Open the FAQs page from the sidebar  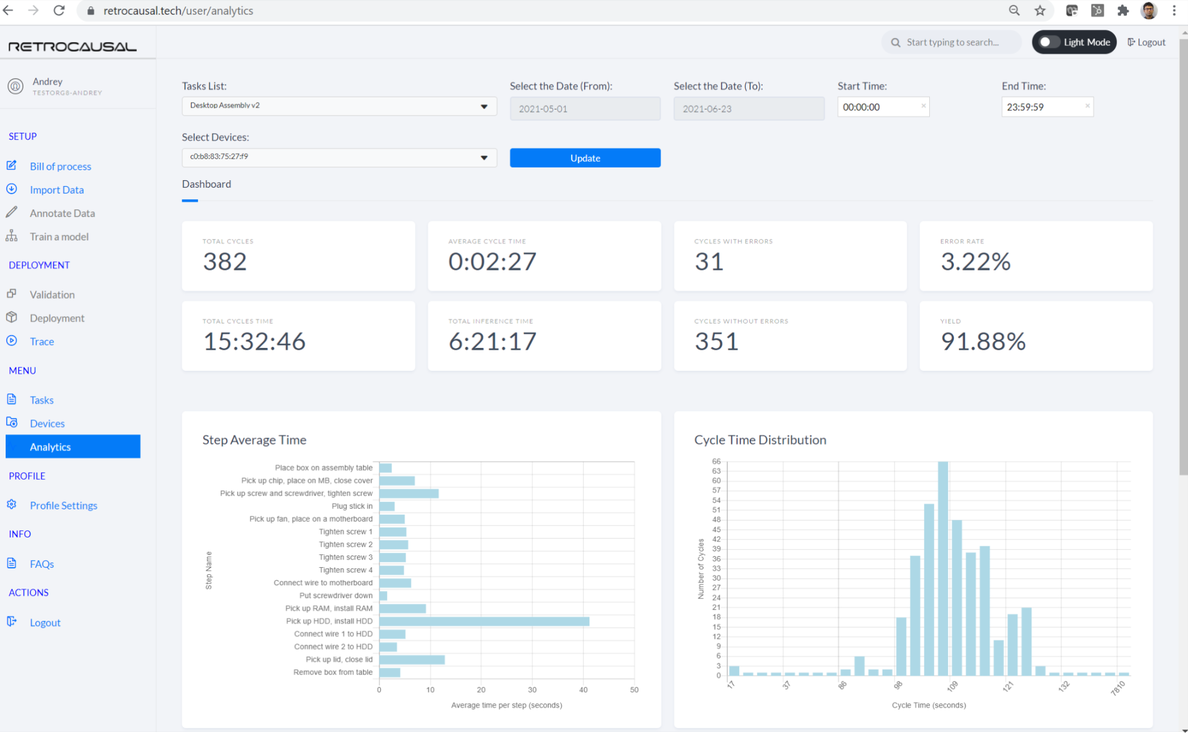(41, 564)
